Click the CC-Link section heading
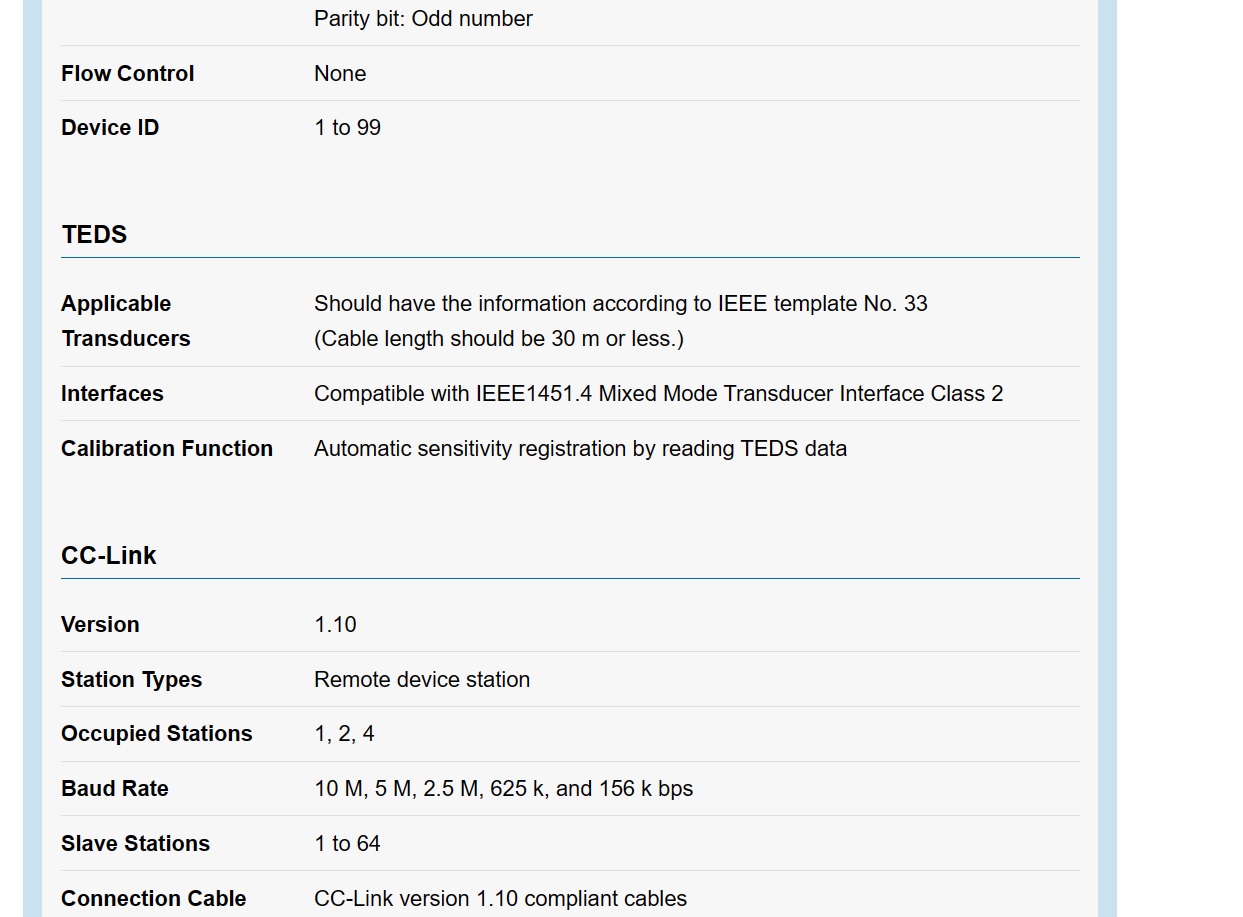The width and height of the screenshot is (1243, 917). (109, 556)
